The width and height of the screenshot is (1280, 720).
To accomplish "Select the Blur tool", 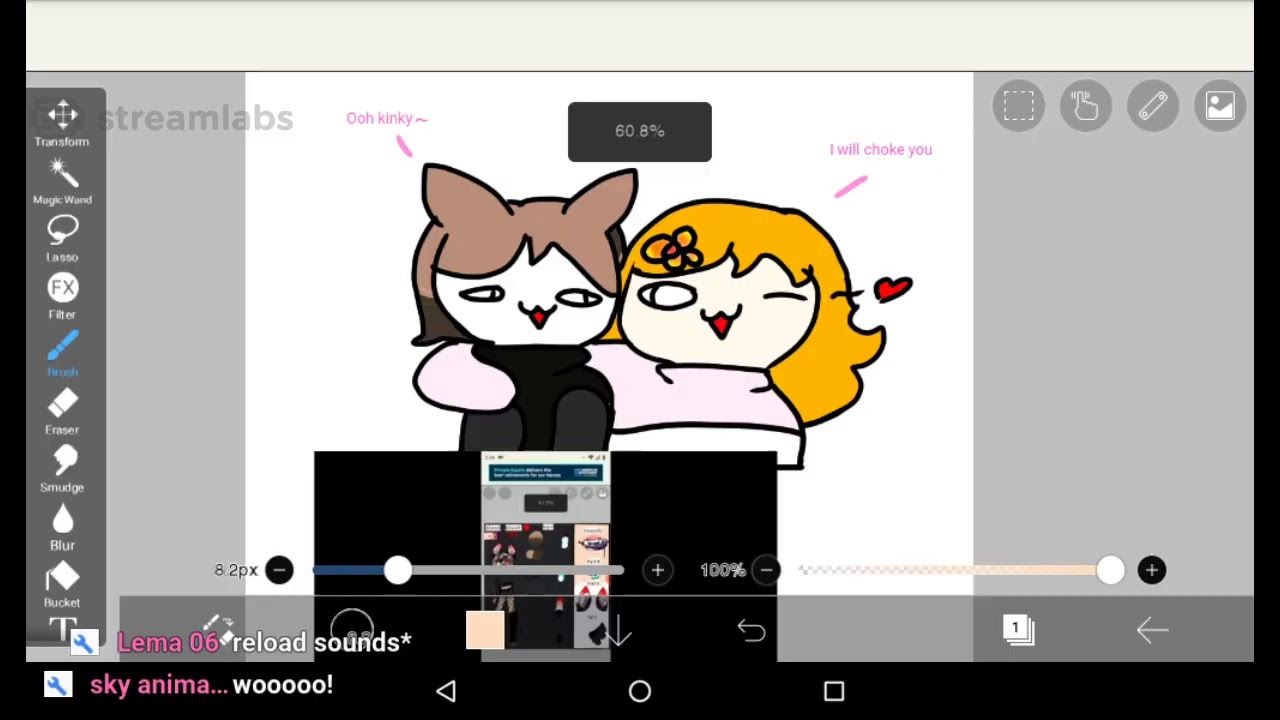I will pos(62,527).
